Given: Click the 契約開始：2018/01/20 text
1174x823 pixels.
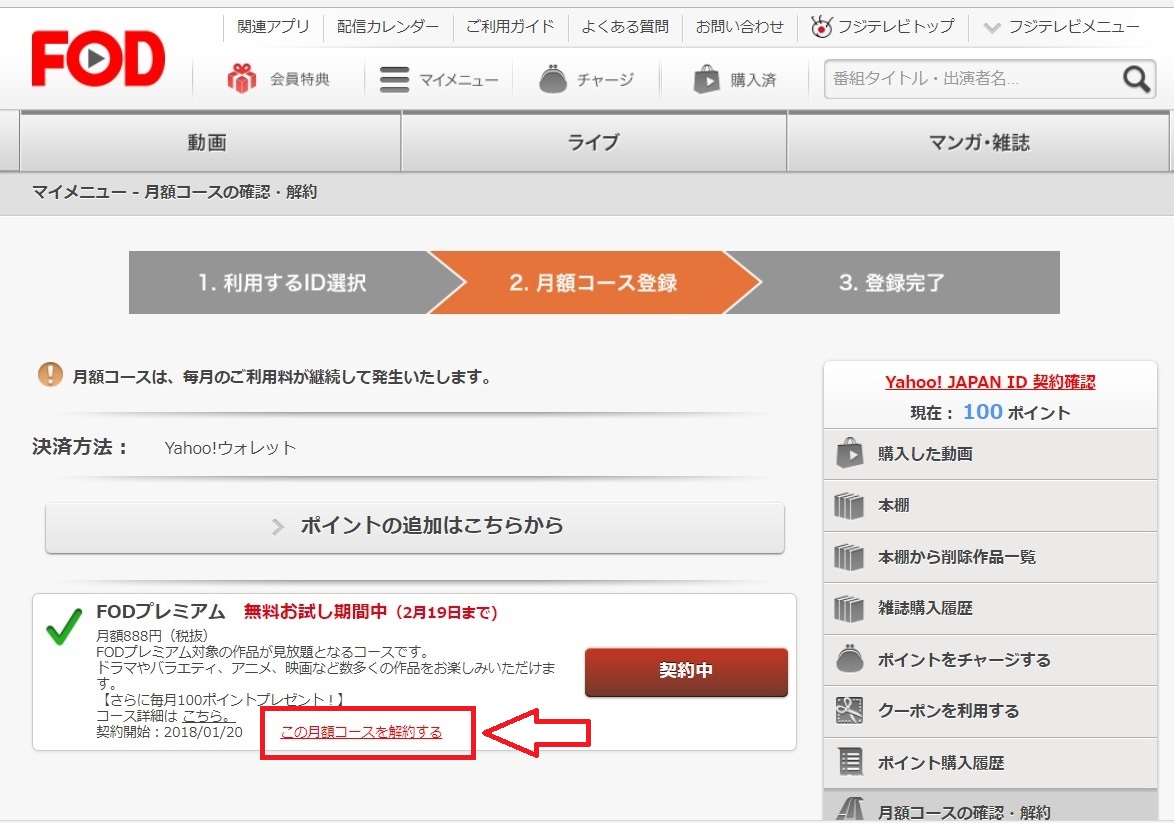Looking at the screenshot, I should 169,732.
